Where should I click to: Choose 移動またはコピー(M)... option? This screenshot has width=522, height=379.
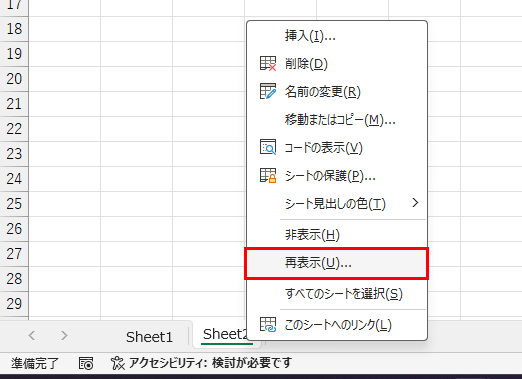pyautogui.click(x=337, y=120)
